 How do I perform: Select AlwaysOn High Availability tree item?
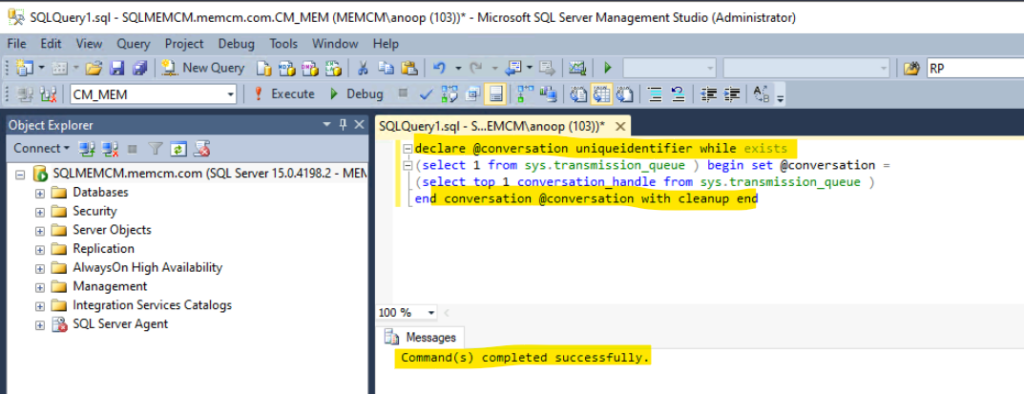point(148,267)
